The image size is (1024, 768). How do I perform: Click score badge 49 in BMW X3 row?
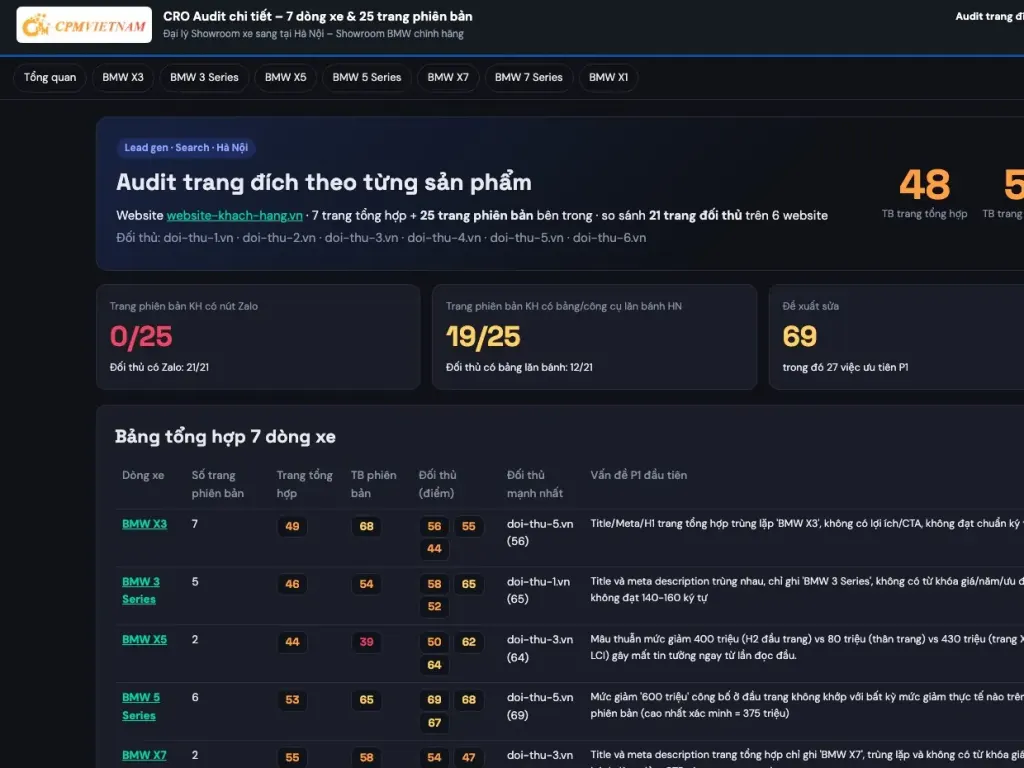(x=292, y=526)
